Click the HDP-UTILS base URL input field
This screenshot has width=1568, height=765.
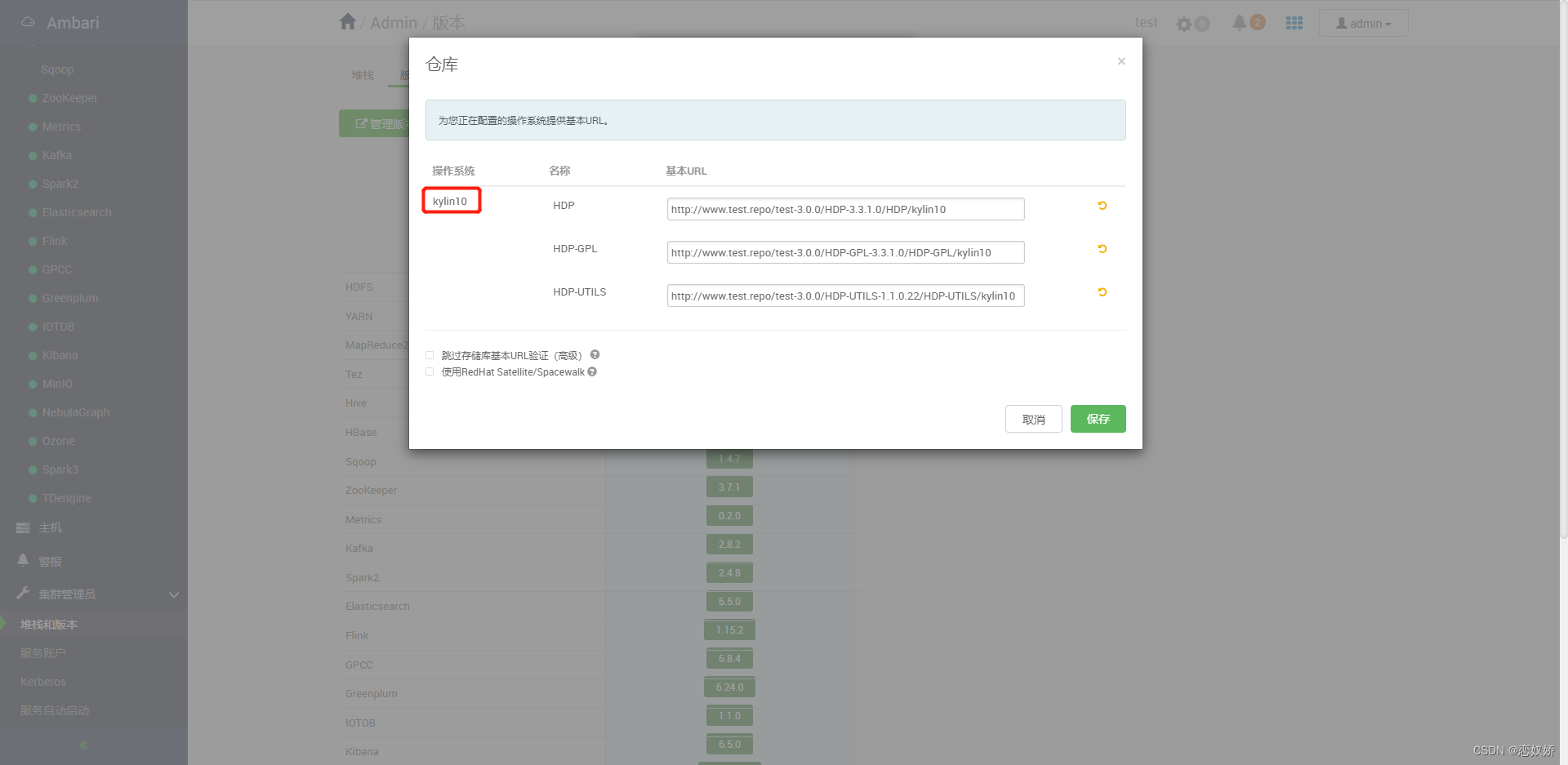pos(845,296)
